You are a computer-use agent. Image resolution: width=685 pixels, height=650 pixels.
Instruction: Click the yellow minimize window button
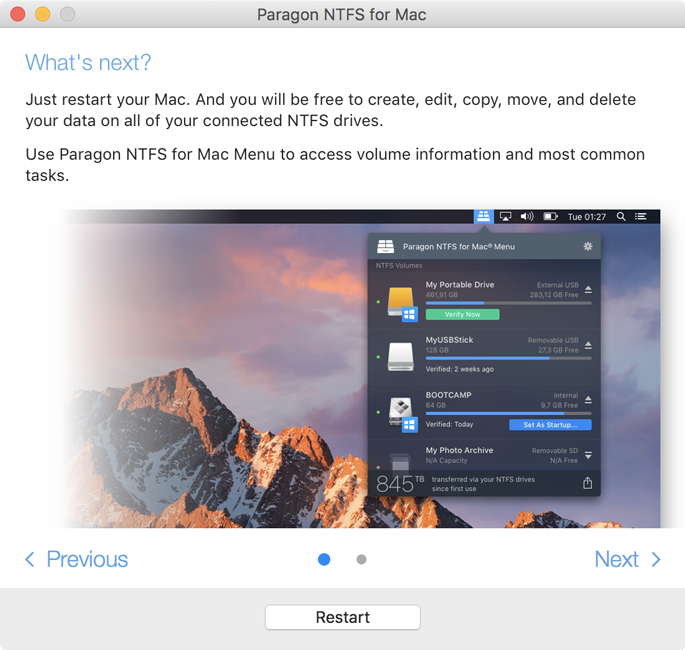[x=43, y=14]
